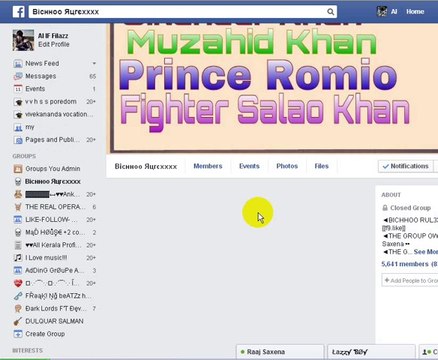Switch to the Events tab of group
Viewport: 438px width, 360px height.
tap(249, 166)
